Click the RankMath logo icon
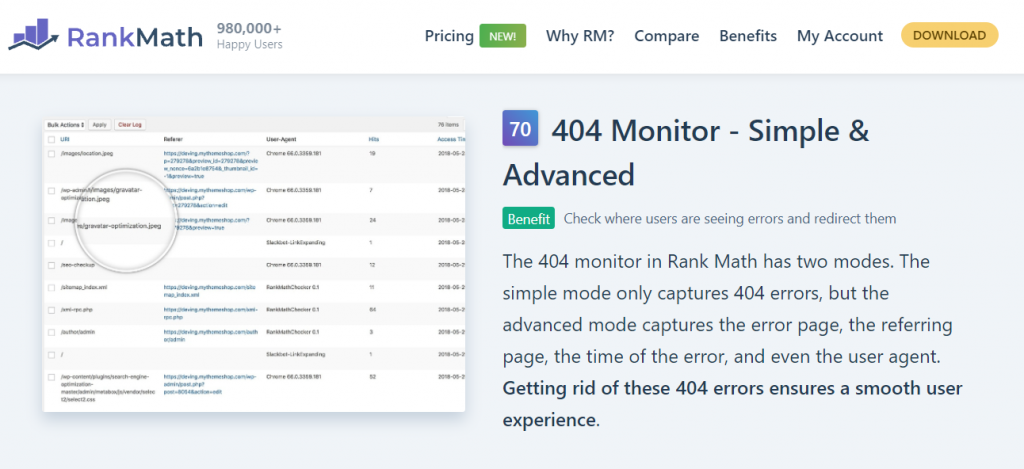 [35, 34]
